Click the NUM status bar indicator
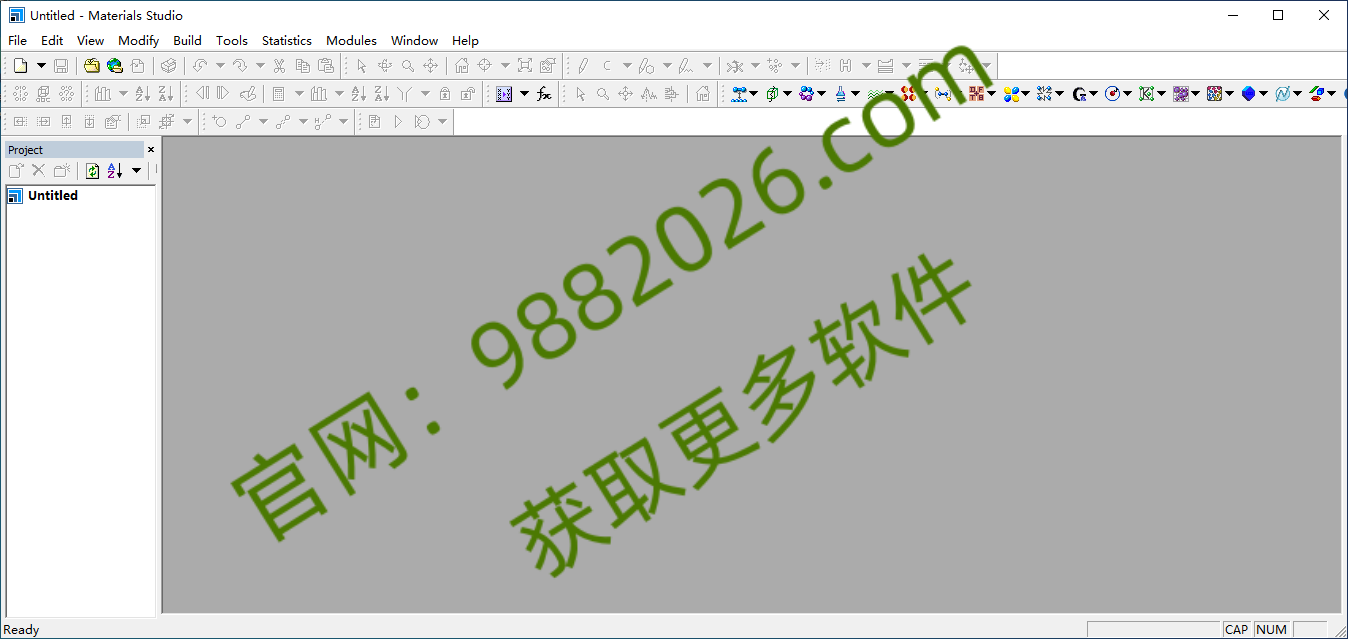The height and width of the screenshot is (639, 1348). pyautogui.click(x=1272, y=630)
